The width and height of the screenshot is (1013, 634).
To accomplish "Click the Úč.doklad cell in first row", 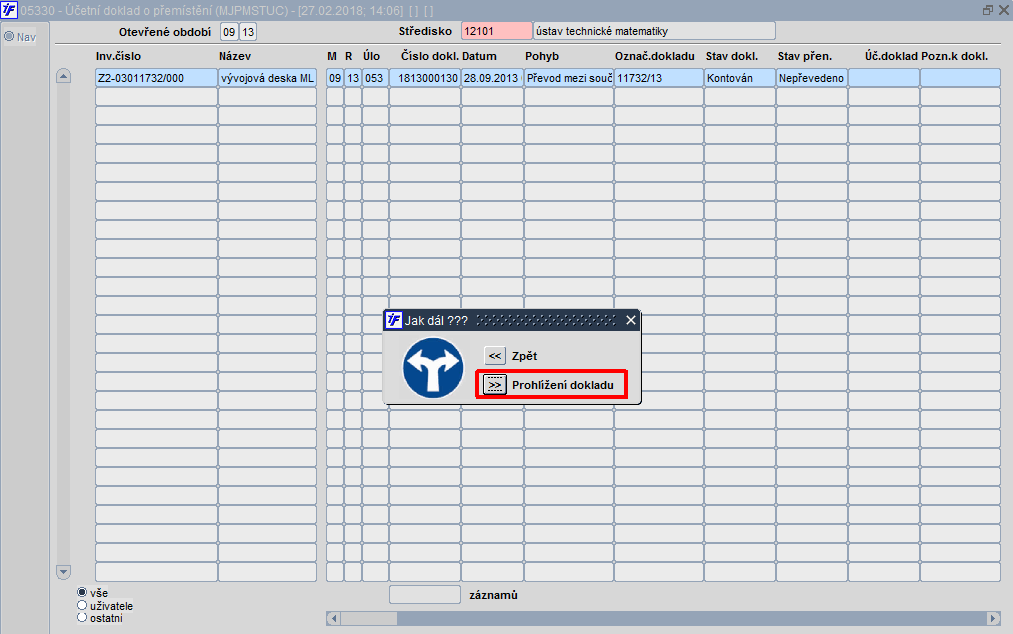I will tap(884, 78).
